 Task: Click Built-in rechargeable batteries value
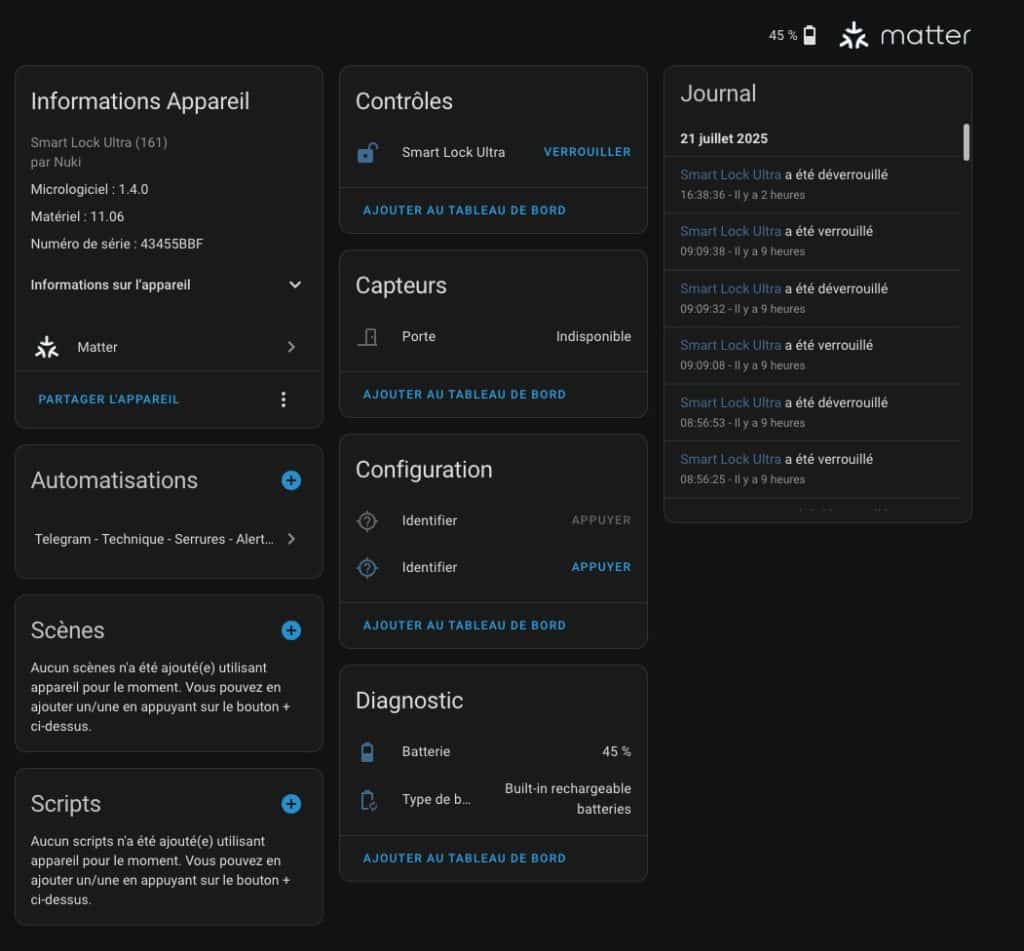[x=568, y=799]
